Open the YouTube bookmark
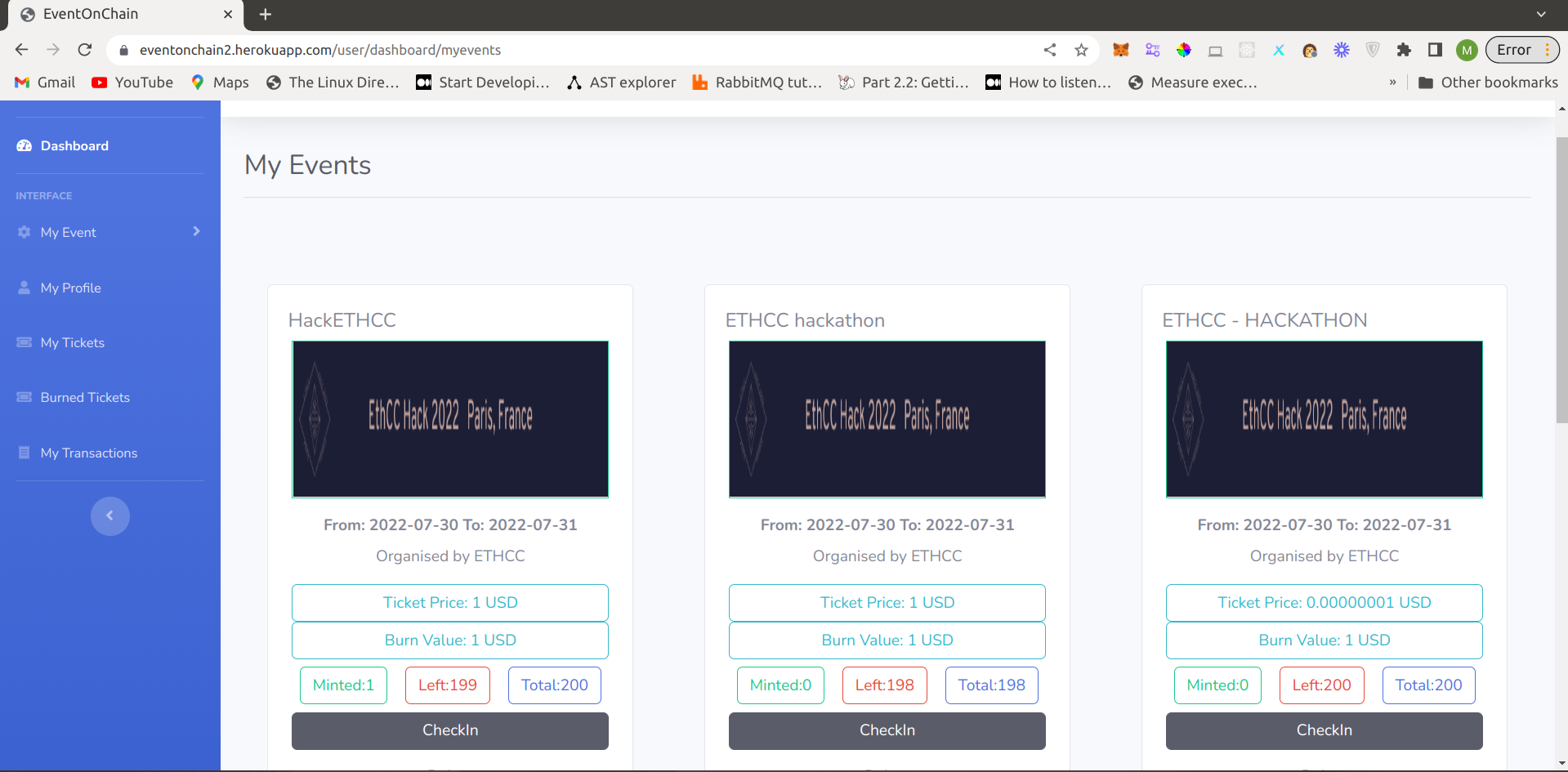 [132, 83]
